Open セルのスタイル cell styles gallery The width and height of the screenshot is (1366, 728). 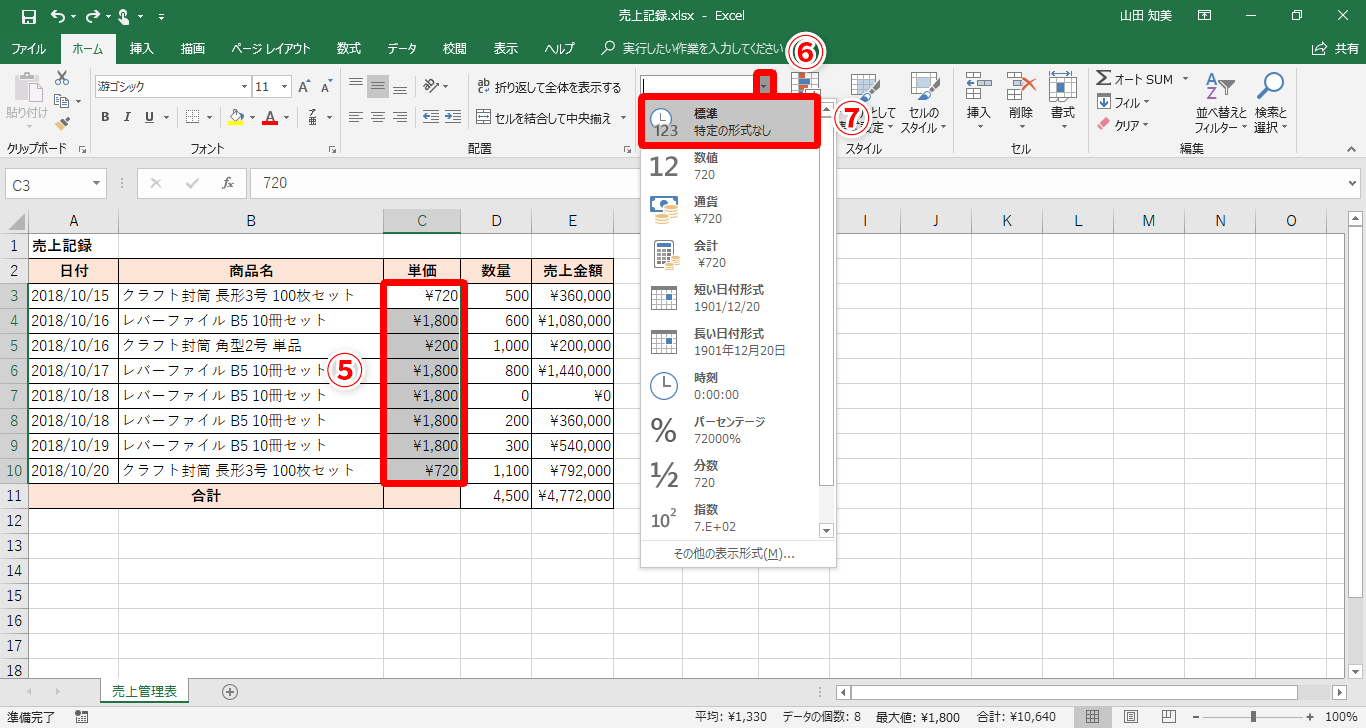pos(923,102)
